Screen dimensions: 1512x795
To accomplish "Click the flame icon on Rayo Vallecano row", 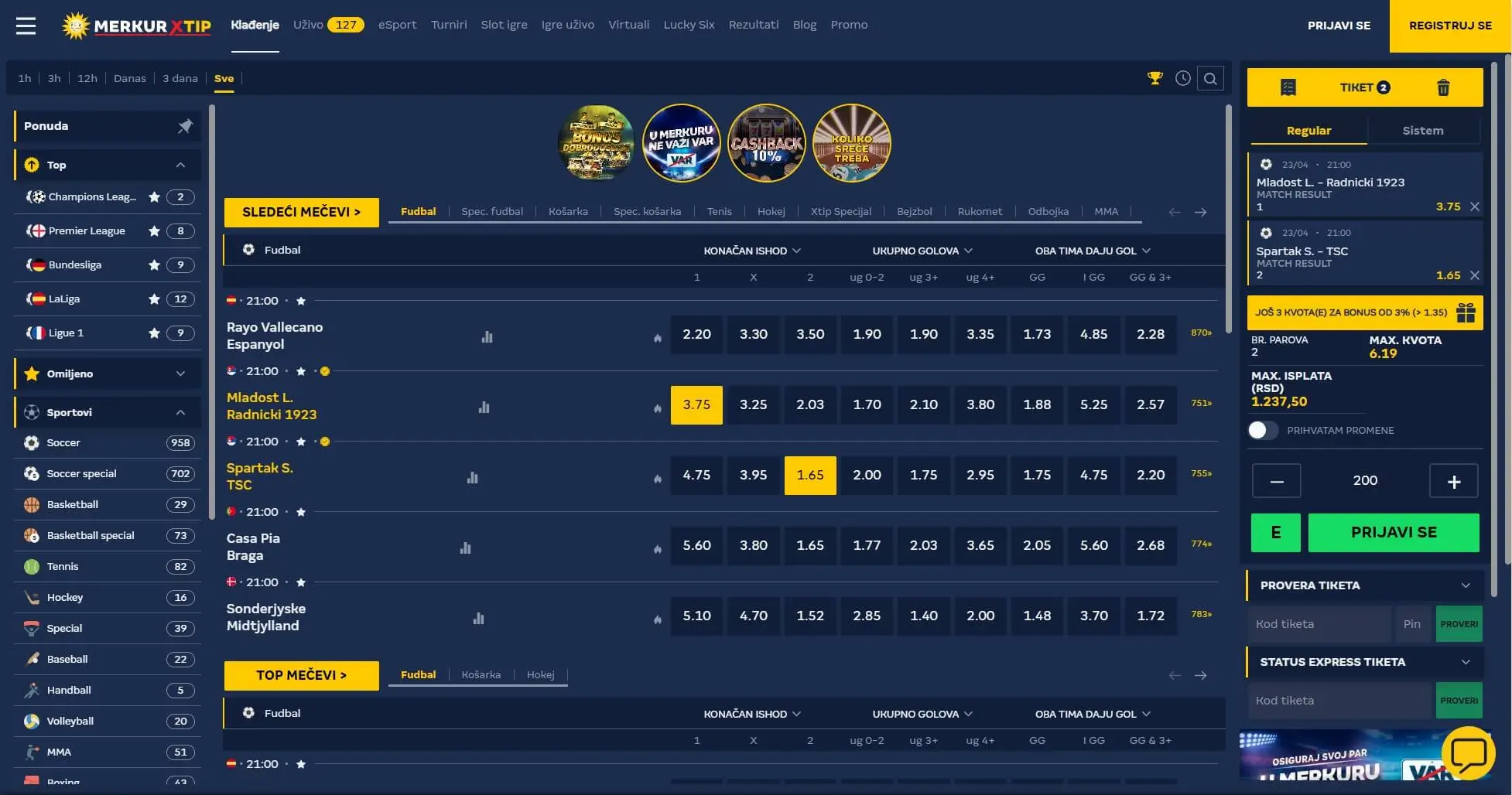I will coord(658,338).
